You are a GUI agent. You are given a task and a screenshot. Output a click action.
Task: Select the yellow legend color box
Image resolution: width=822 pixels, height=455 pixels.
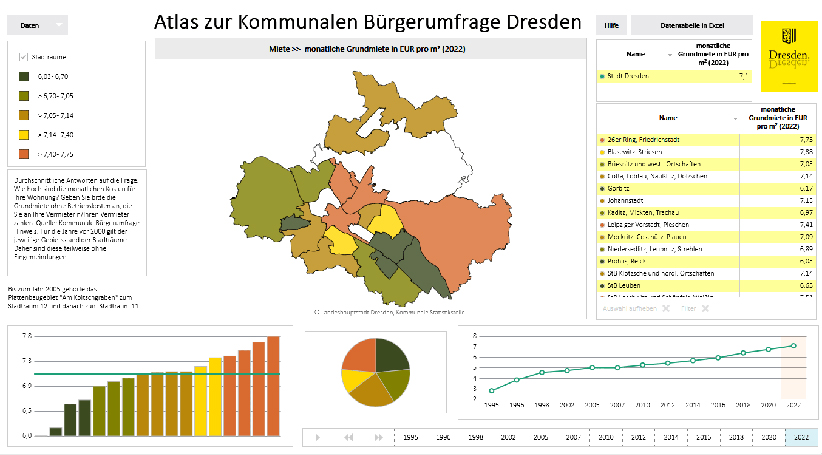tap(24, 134)
